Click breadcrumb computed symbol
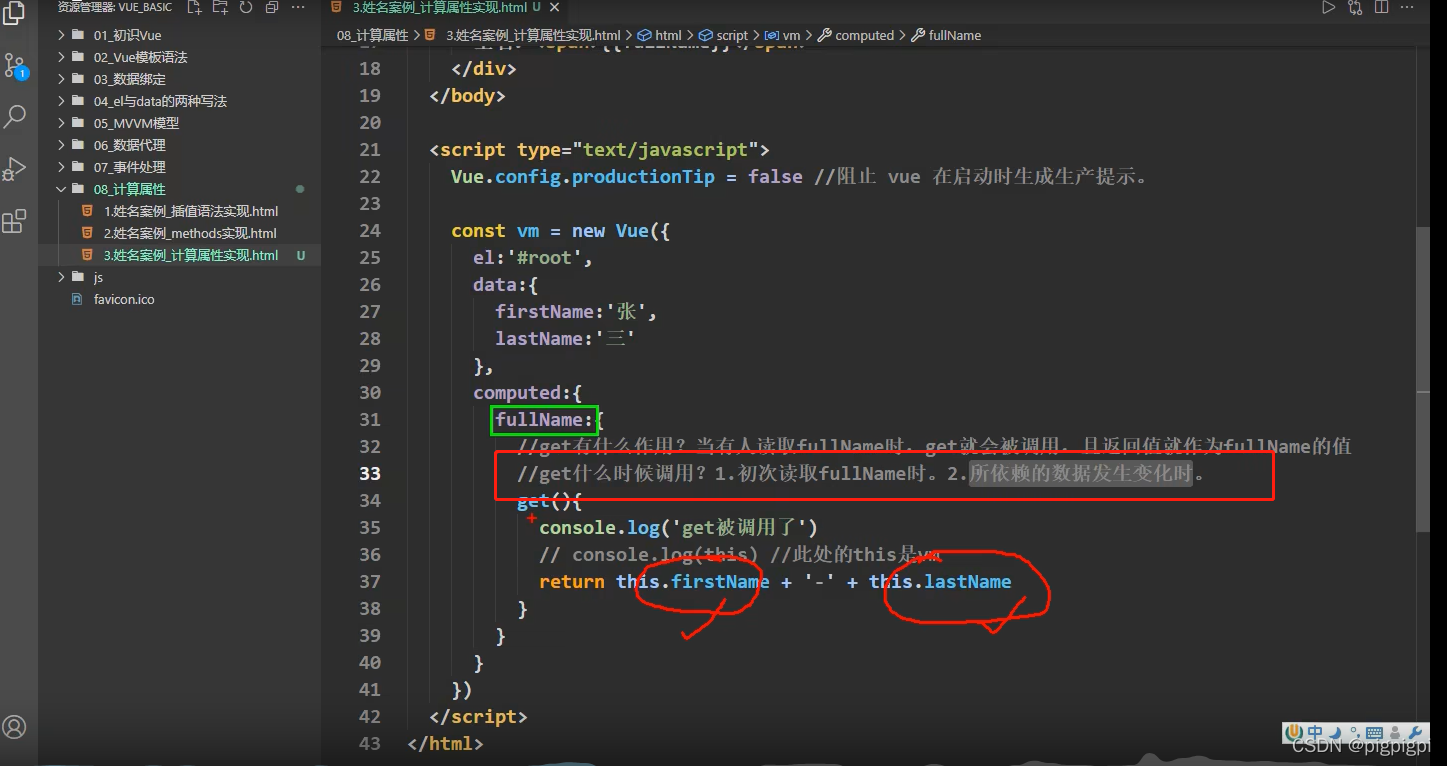The height and width of the screenshot is (766, 1447). (856, 35)
